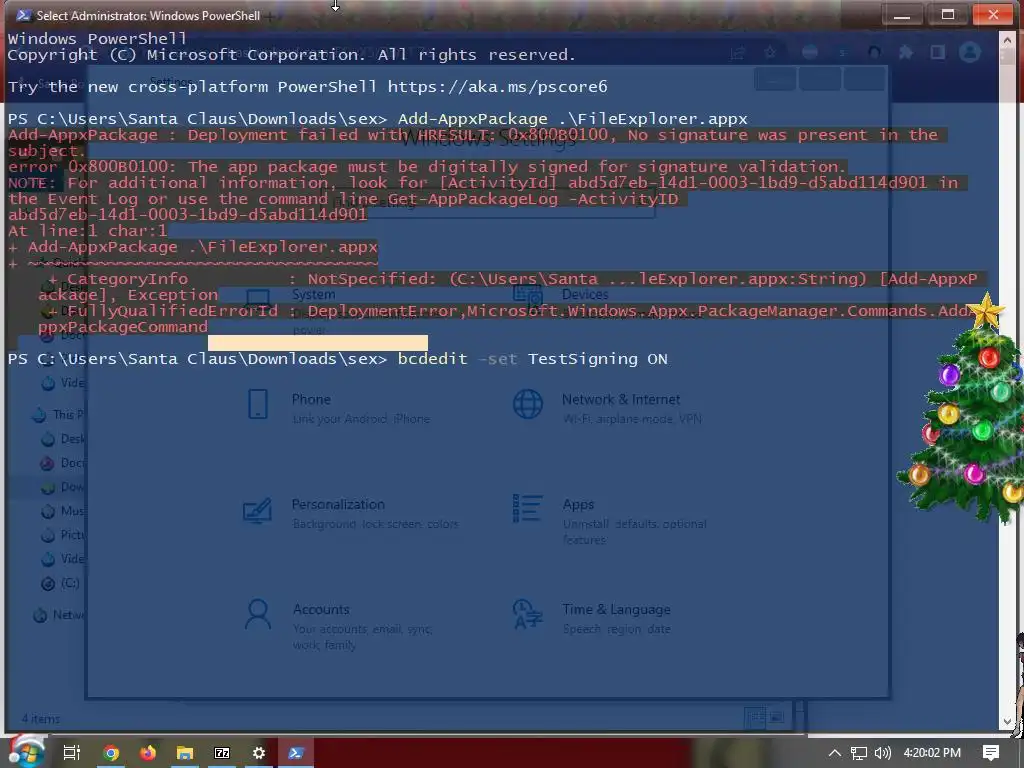Maximize the PowerShell window
This screenshot has width=1024, height=768.
click(x=948, y=15)
